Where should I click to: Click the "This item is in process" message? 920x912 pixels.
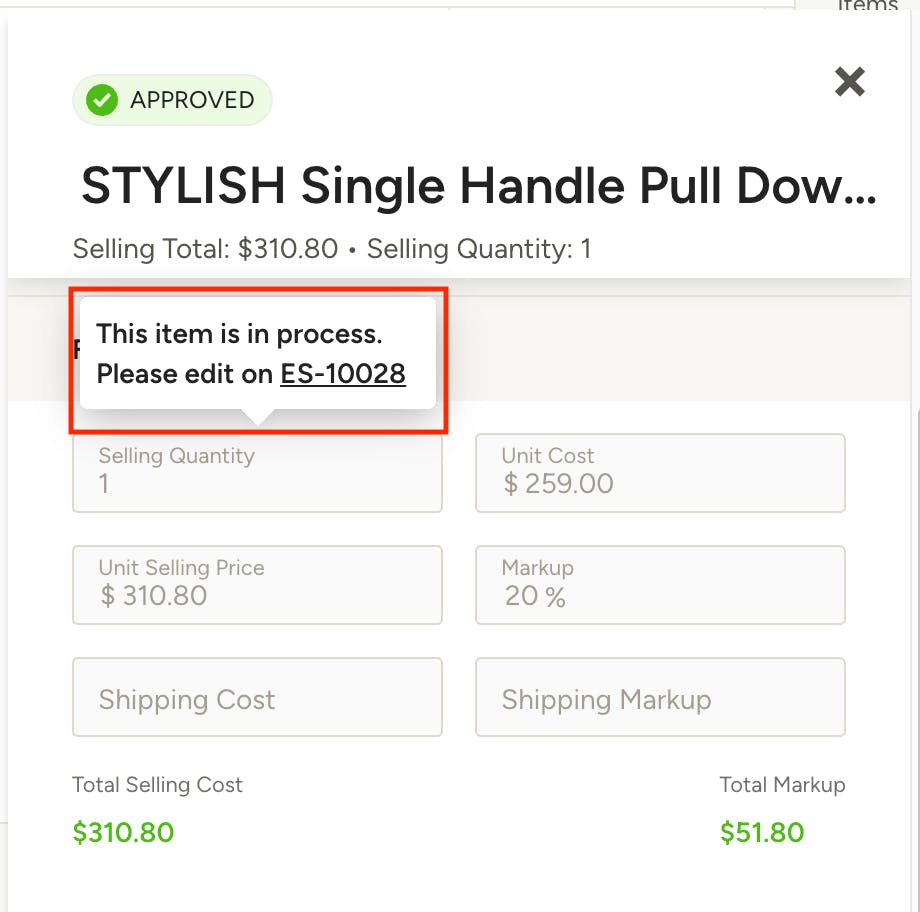[x=239, y=334]
